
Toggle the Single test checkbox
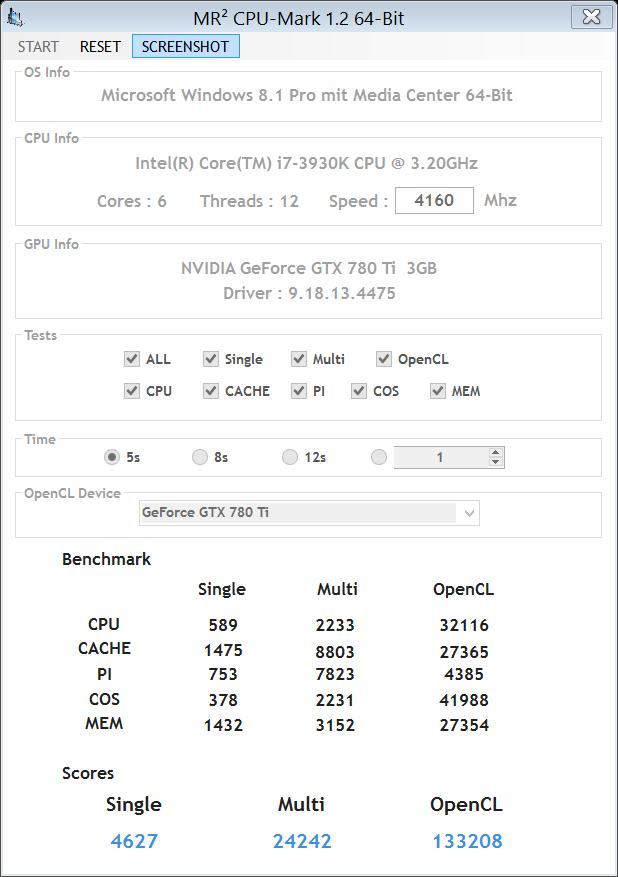[x=211, y=359]
